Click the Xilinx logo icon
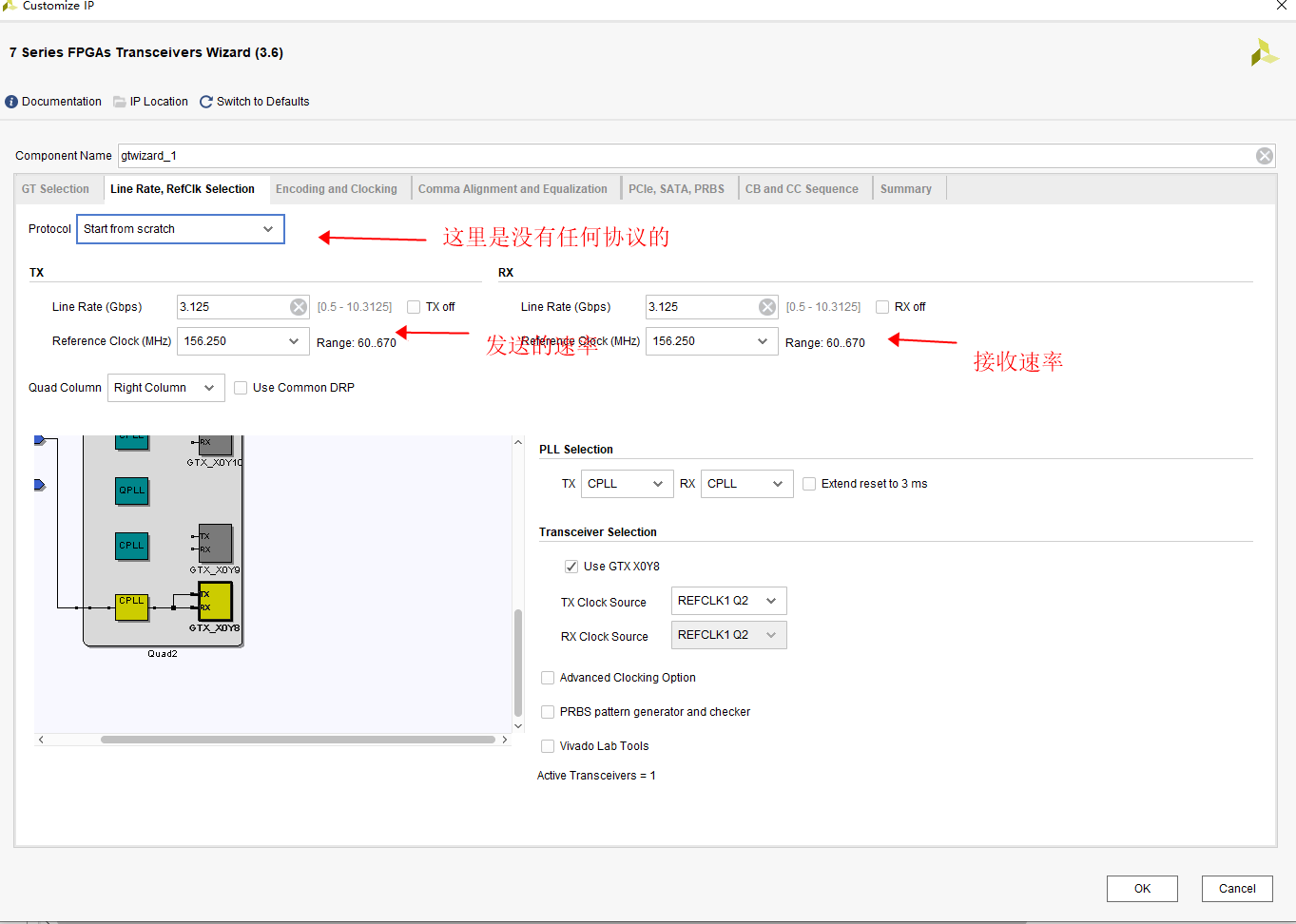This screenshot has height=924, width=1296. 1264,52
